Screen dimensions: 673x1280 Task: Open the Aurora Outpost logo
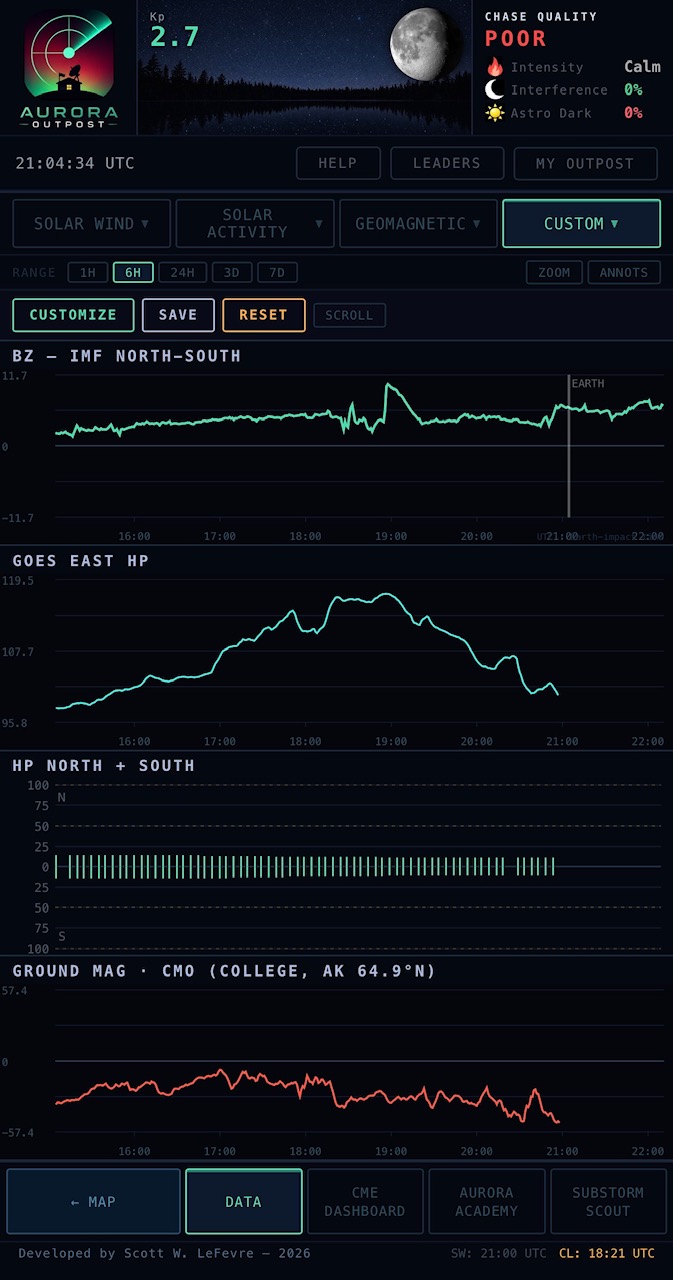point(69,68)
